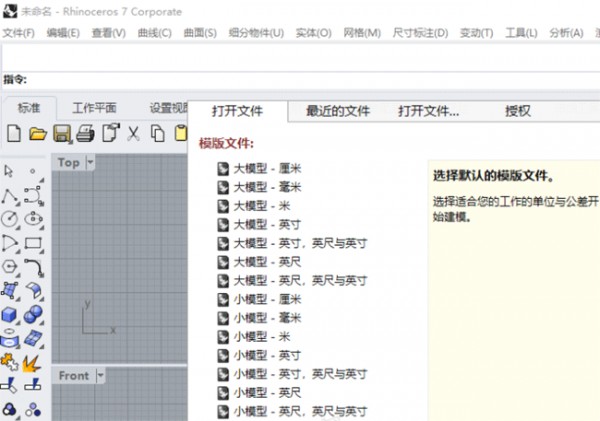Choose template 小模型 - 厘米

click(259, 299)
